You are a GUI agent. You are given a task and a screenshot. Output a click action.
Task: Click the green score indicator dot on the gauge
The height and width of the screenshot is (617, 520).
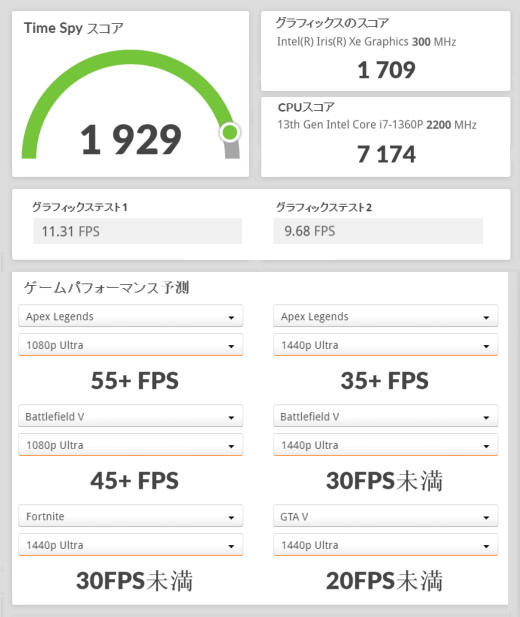tap(230, 132)
